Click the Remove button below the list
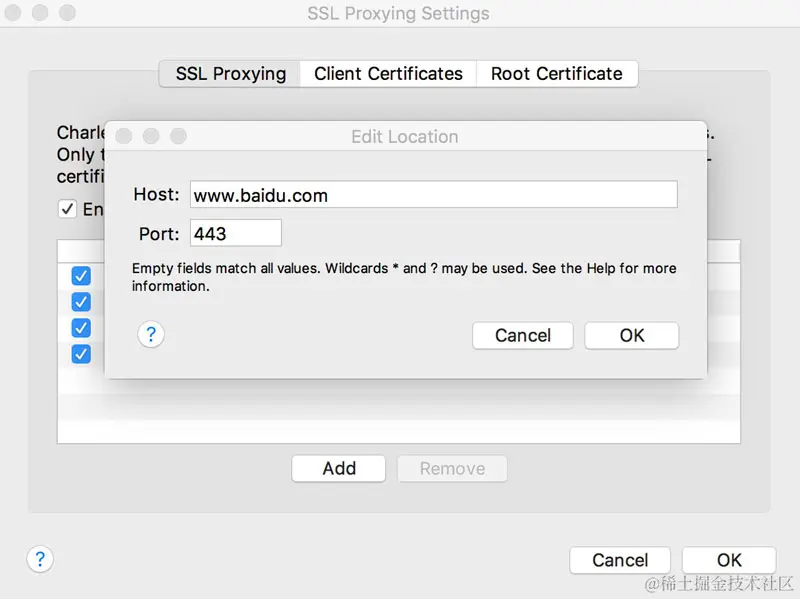This screenshot has height=599, width=800. (453, 468)
